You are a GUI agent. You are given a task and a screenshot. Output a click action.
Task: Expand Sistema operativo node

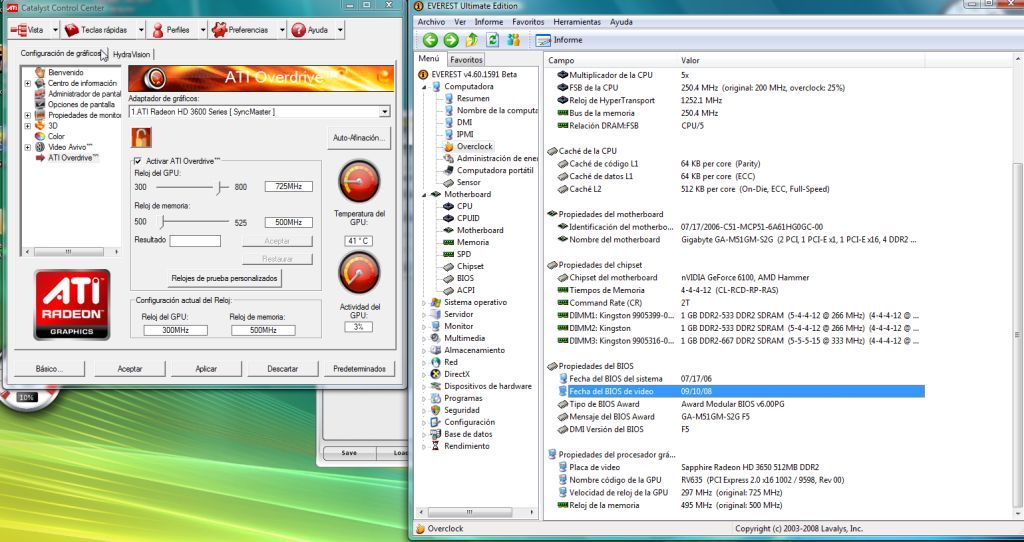(424, 302)
